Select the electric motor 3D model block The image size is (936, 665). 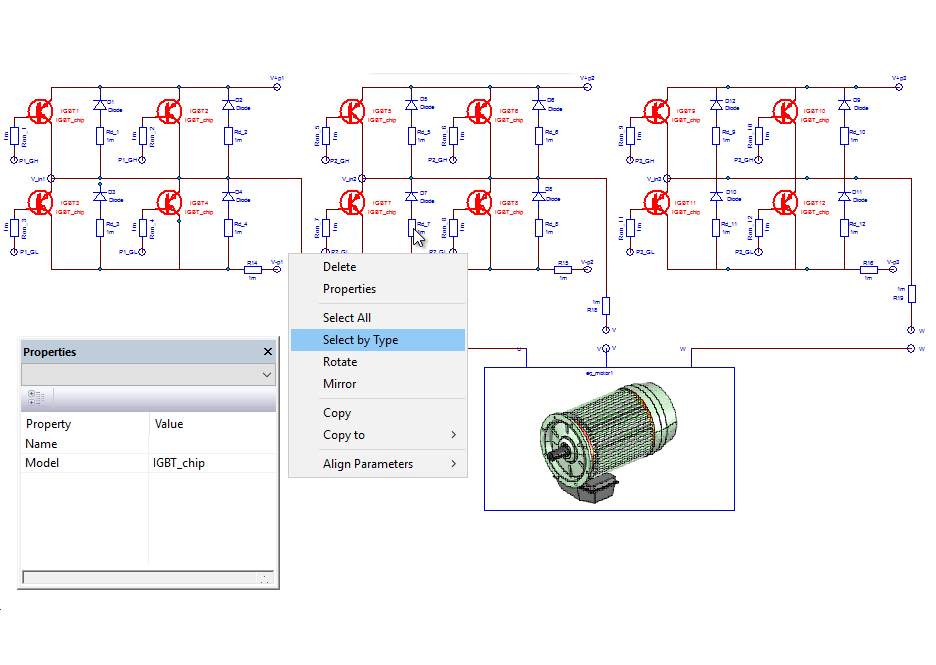608,438
